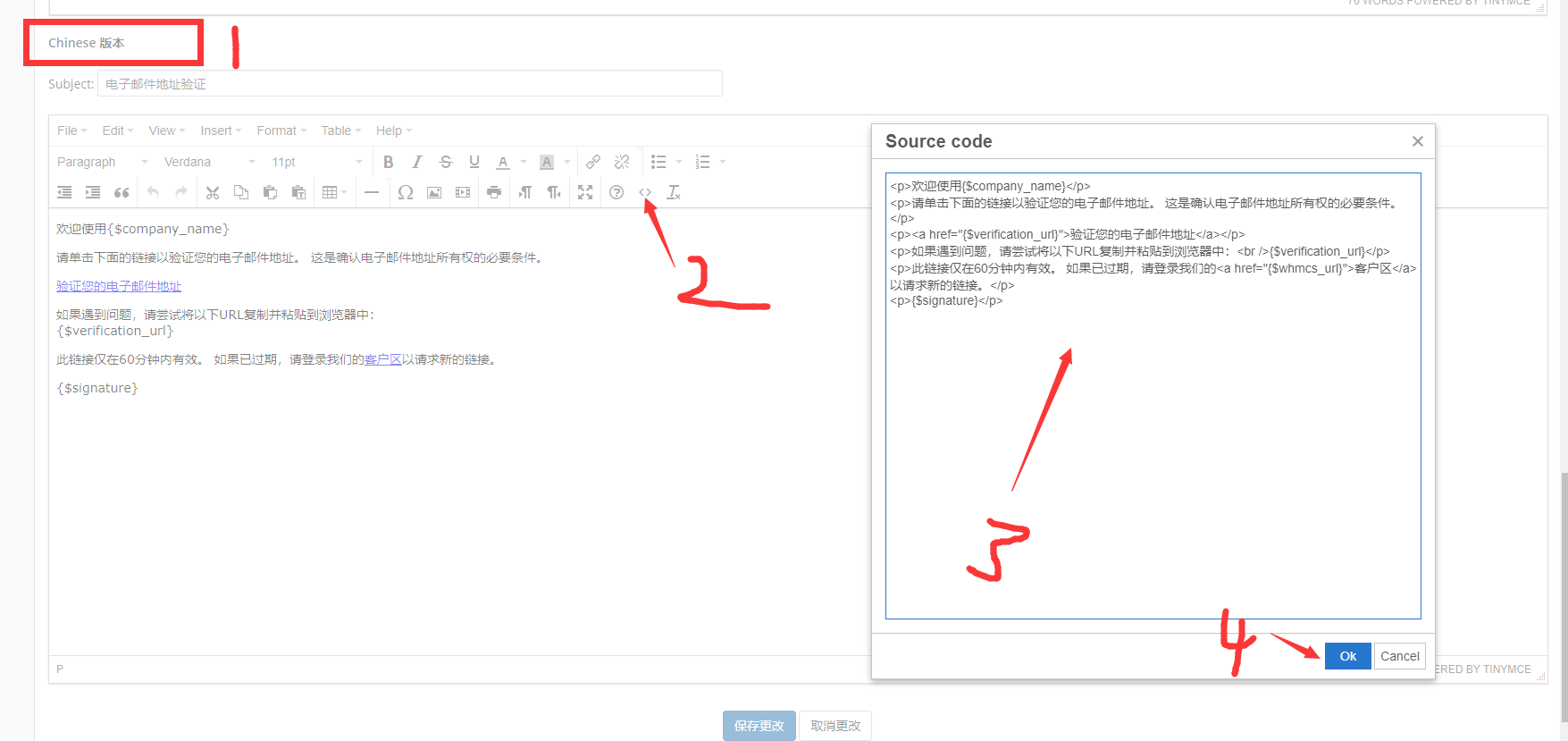This screenshot has width=1568, height=741.
Task: Click Ok in Source code dialog
Action: [1347, 656]
